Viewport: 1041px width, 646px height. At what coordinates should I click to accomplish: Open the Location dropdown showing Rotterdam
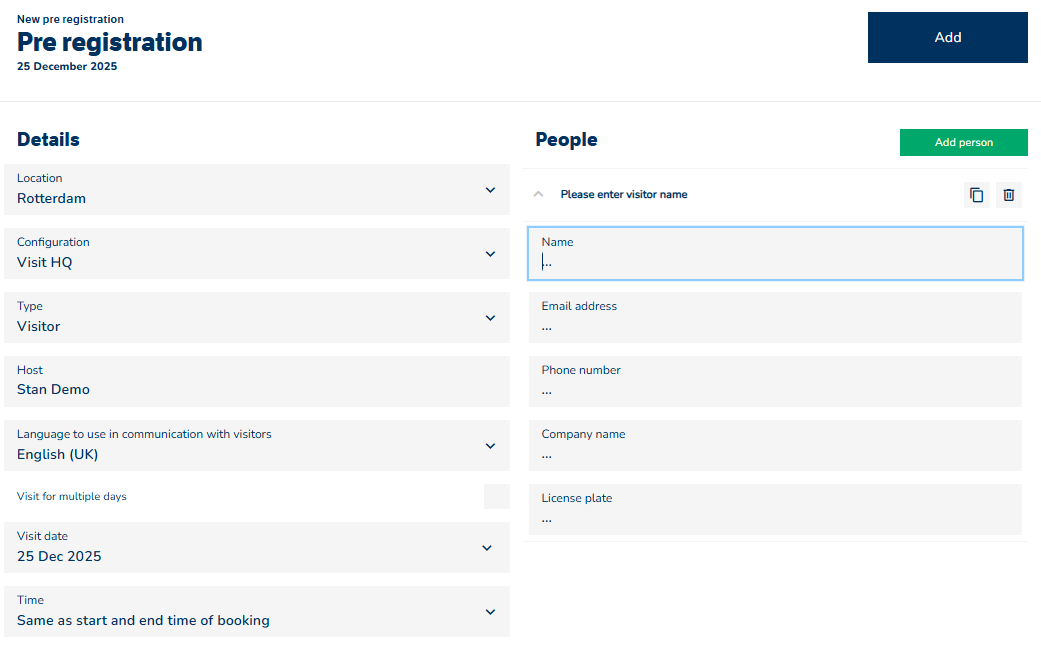tap(257, 190)
